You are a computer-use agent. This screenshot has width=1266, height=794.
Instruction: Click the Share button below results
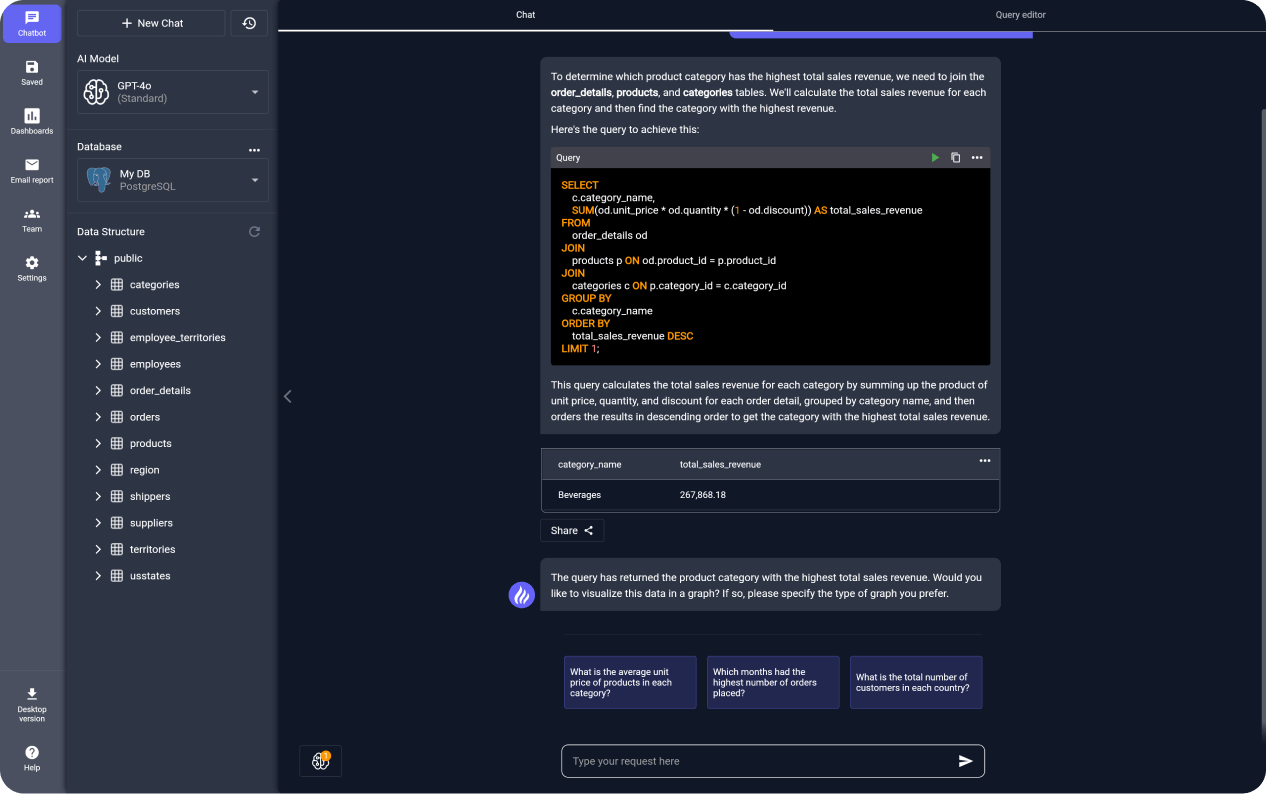point(572,531)
